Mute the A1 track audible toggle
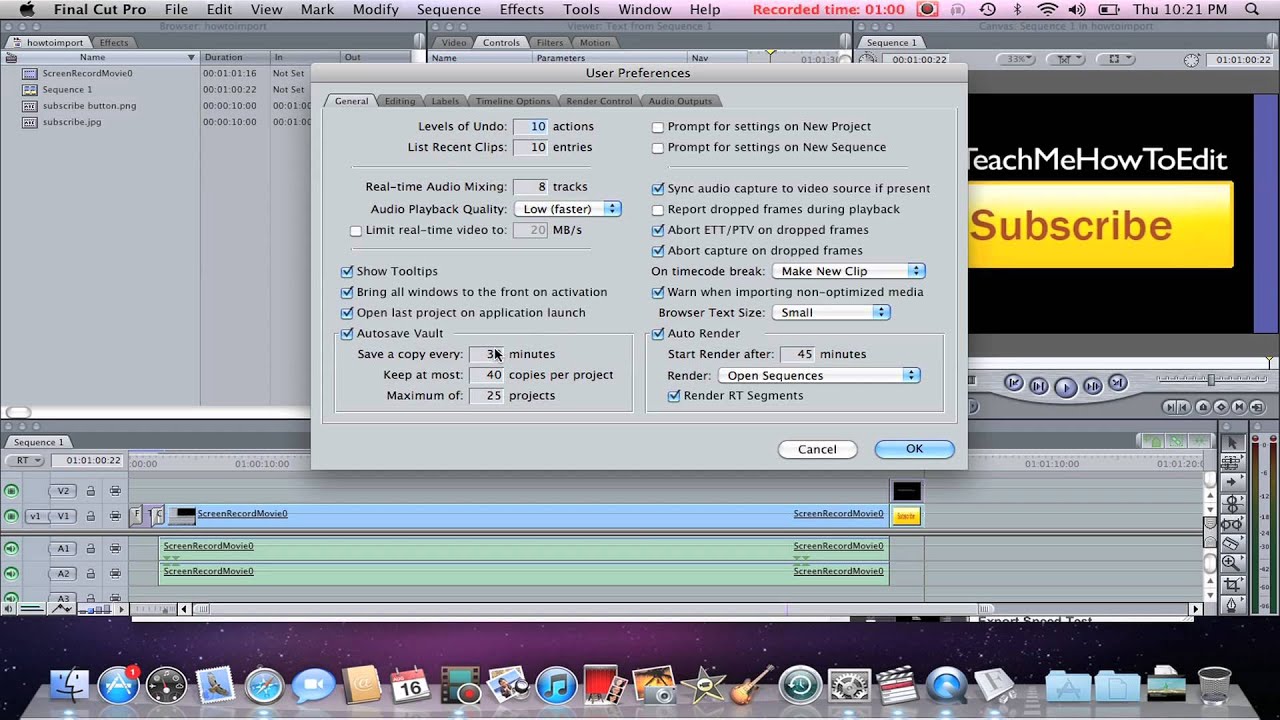 pos(11,548)
